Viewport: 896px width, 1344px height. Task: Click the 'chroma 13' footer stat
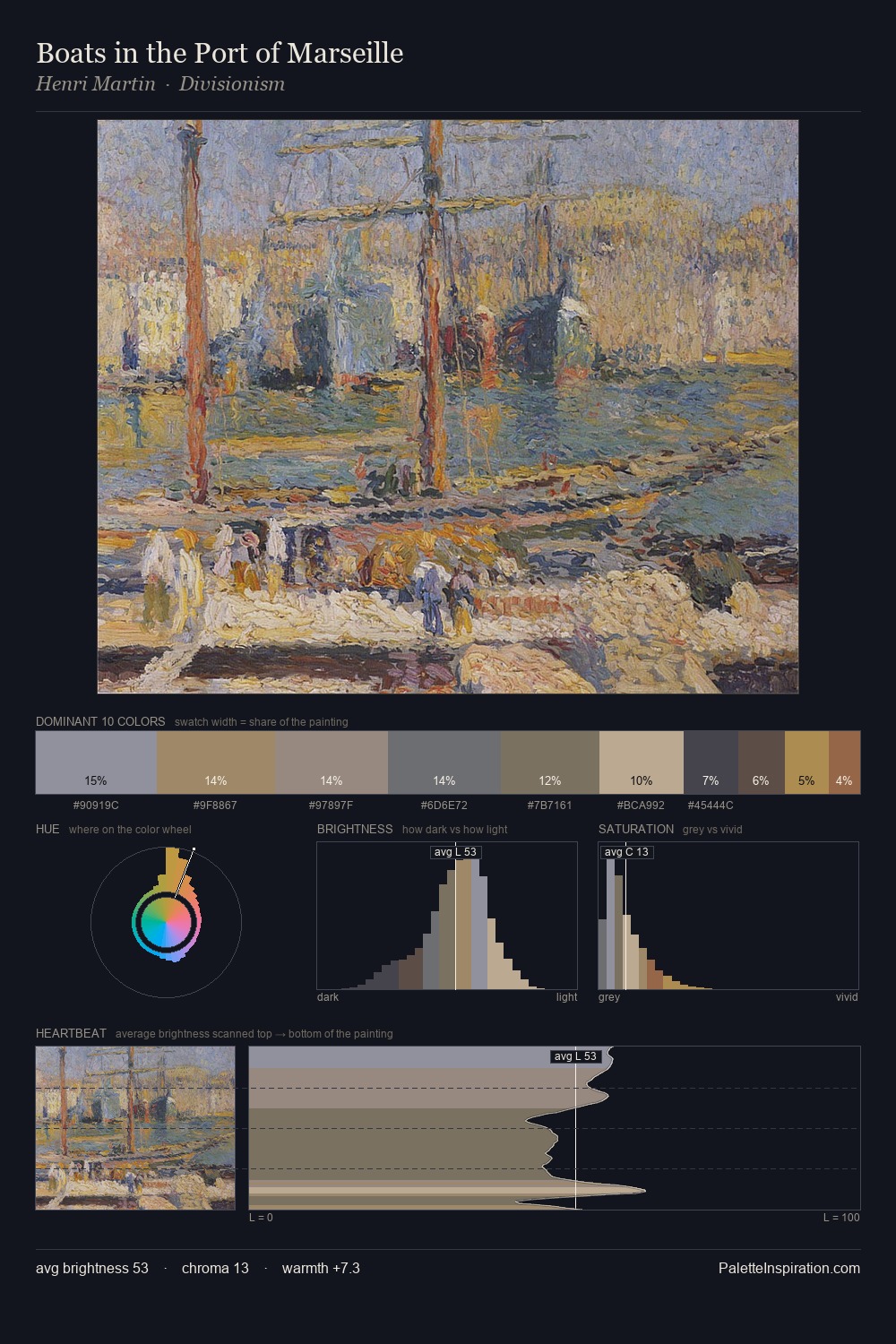[215, 1268]
